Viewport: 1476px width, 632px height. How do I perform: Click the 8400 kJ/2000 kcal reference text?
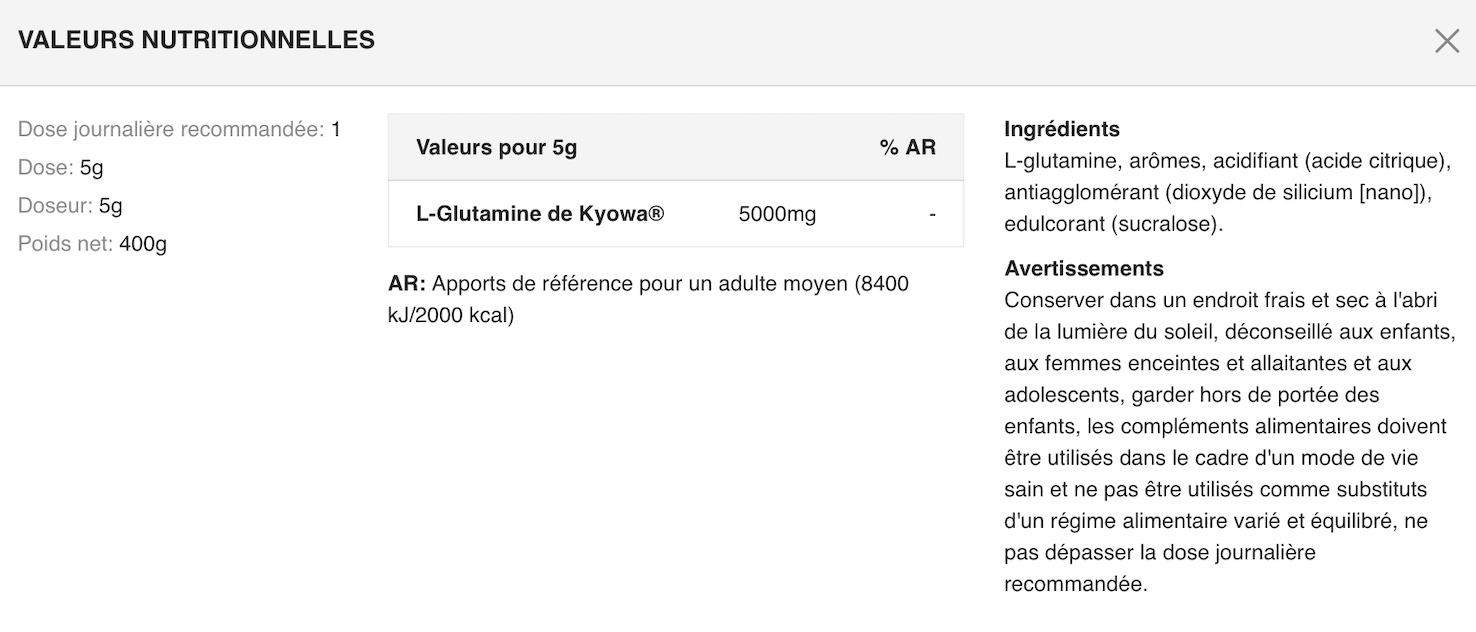tap(648, 300)
